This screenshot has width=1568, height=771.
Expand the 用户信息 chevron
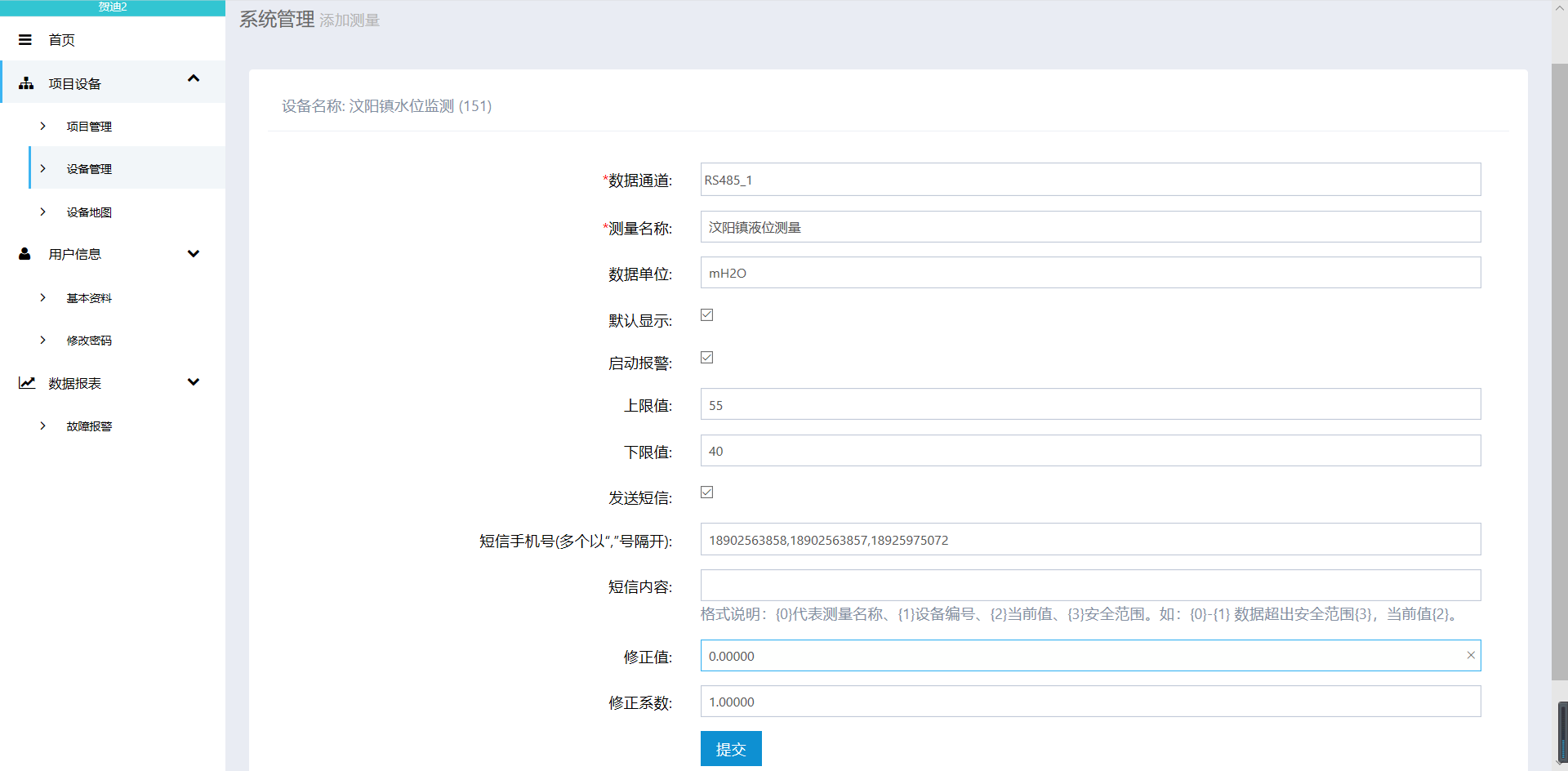(194, 254)
